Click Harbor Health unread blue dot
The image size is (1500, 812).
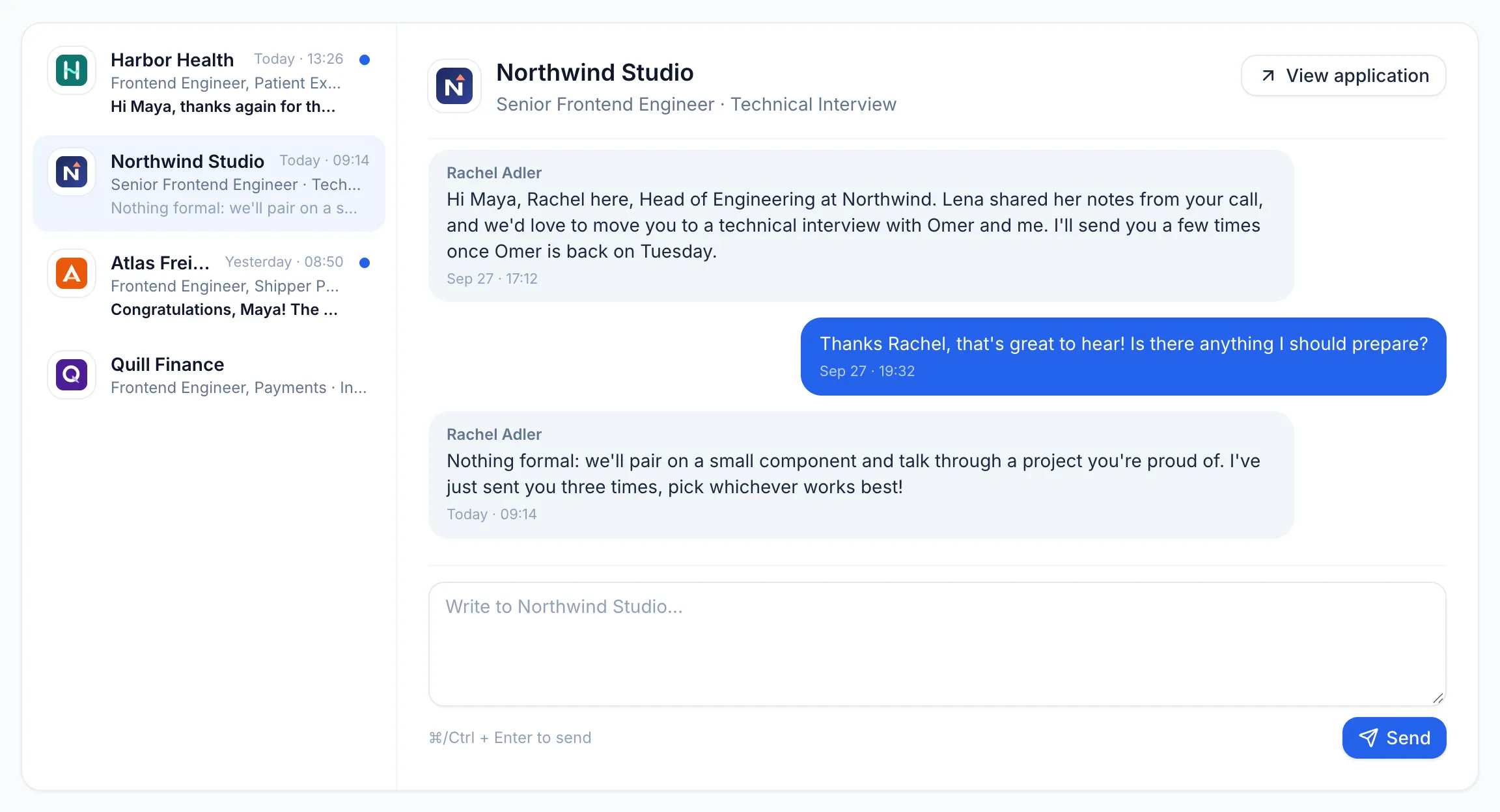(x=365, y=59)
